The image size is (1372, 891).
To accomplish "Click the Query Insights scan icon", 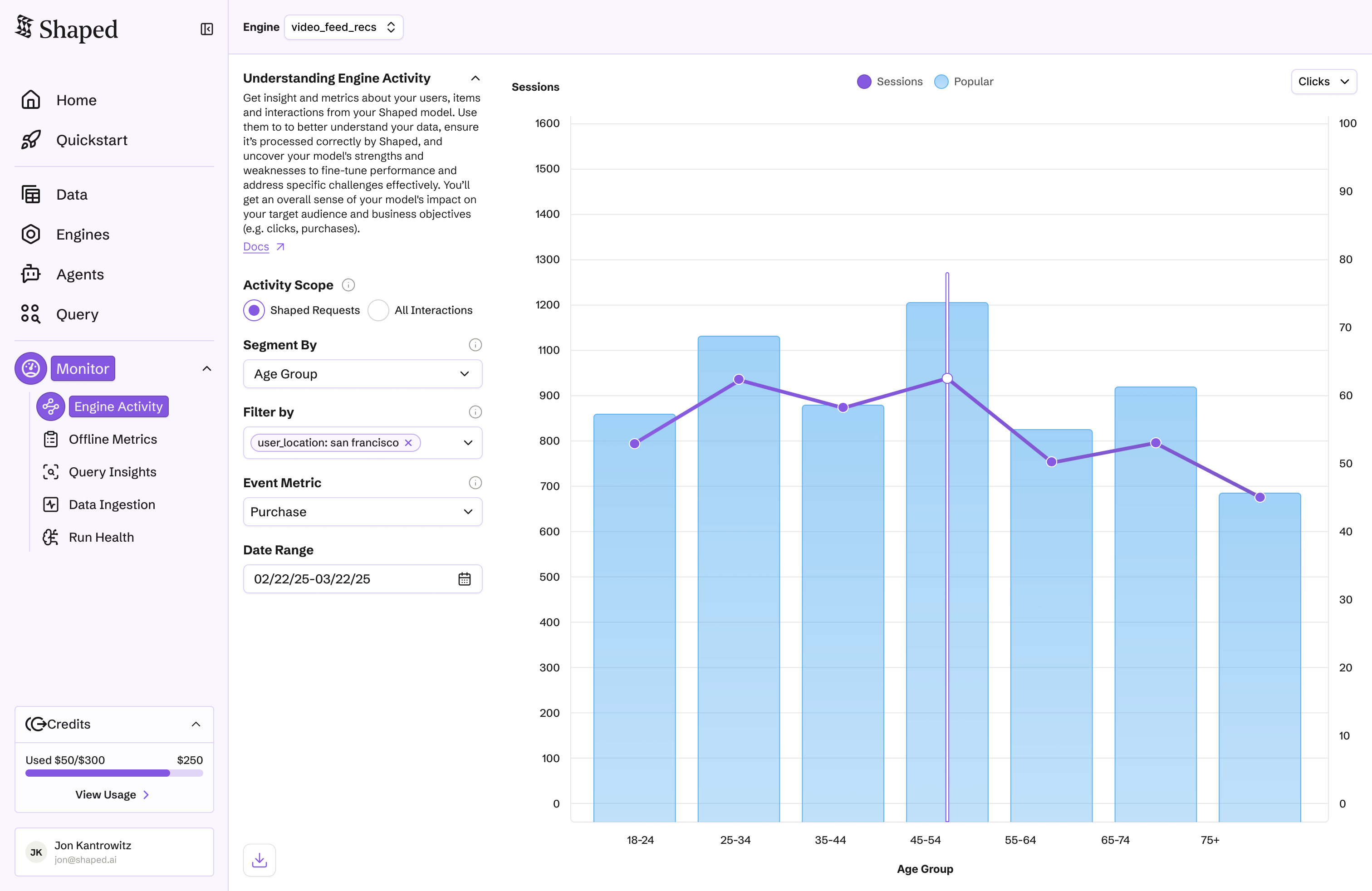I will 51,471.
